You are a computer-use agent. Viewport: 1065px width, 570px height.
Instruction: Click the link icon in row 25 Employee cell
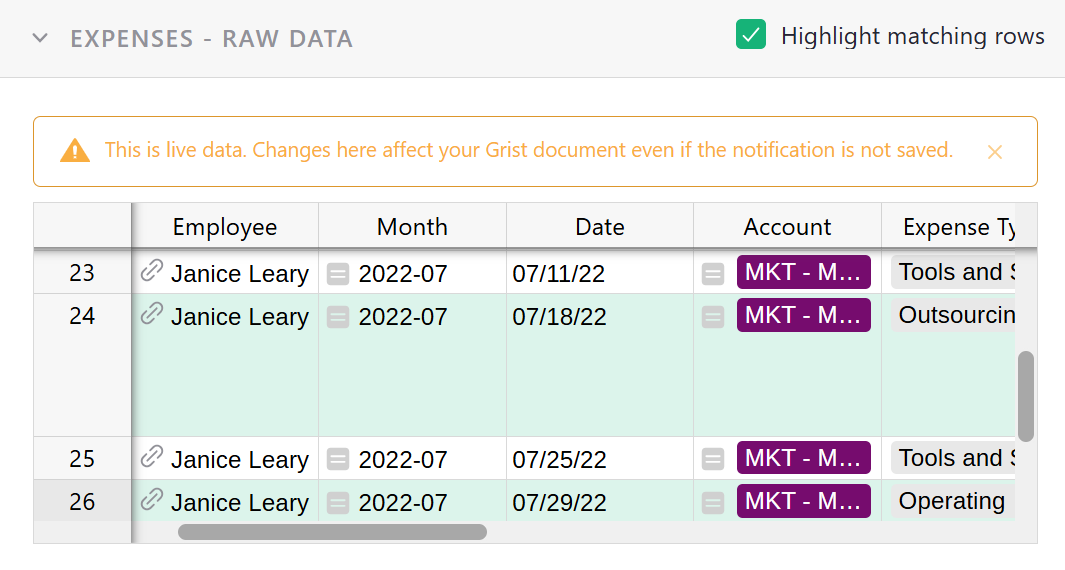pos(151,458)
